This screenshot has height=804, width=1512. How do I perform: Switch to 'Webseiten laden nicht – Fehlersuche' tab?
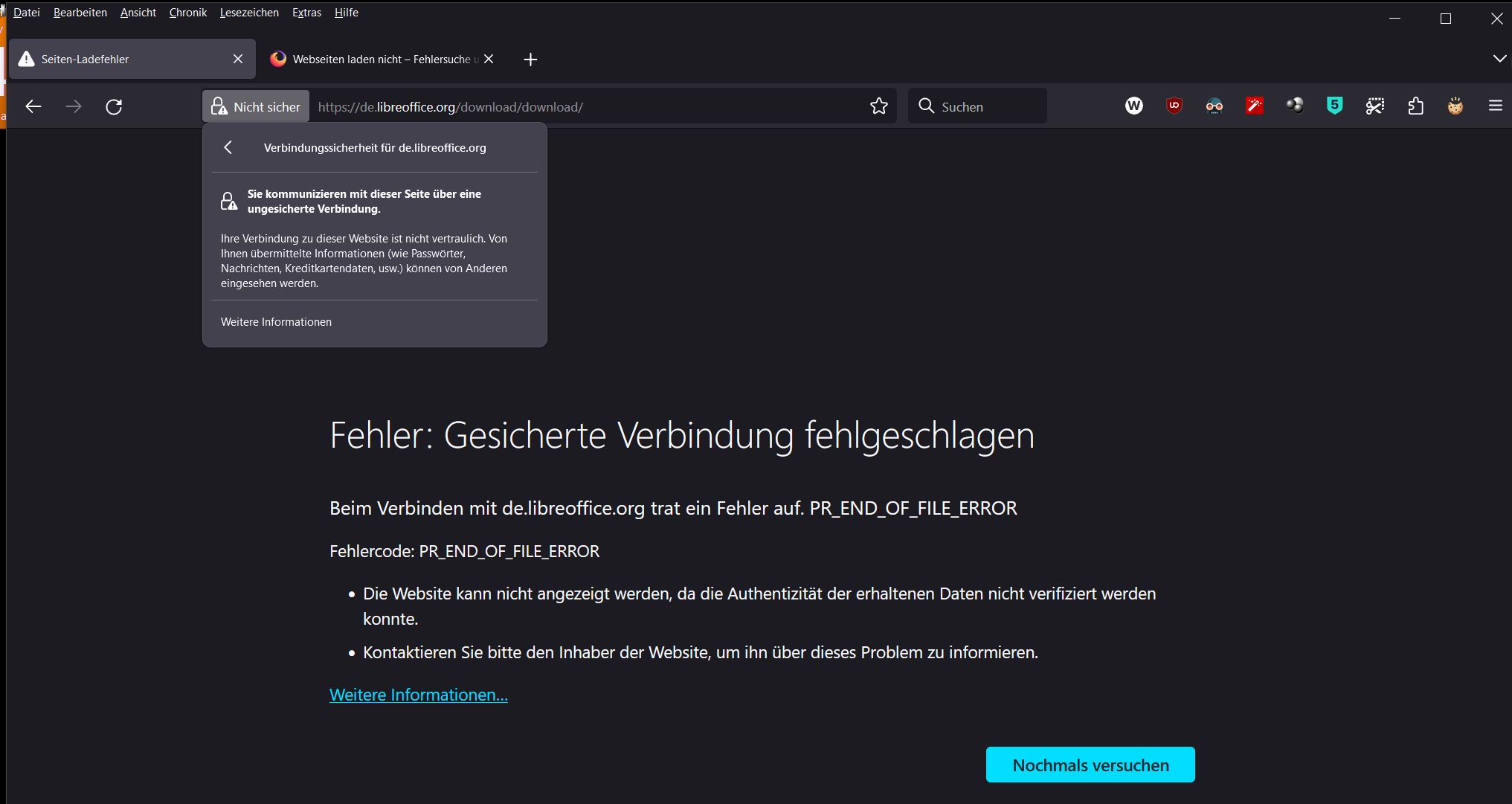[382, 59]
